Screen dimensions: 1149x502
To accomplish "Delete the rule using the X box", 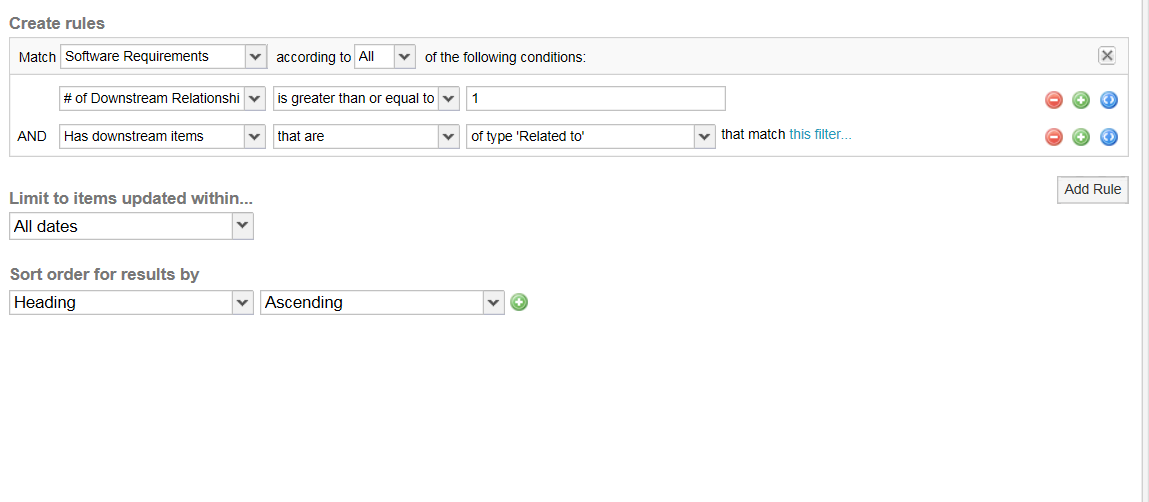I will click(1106, 56).
